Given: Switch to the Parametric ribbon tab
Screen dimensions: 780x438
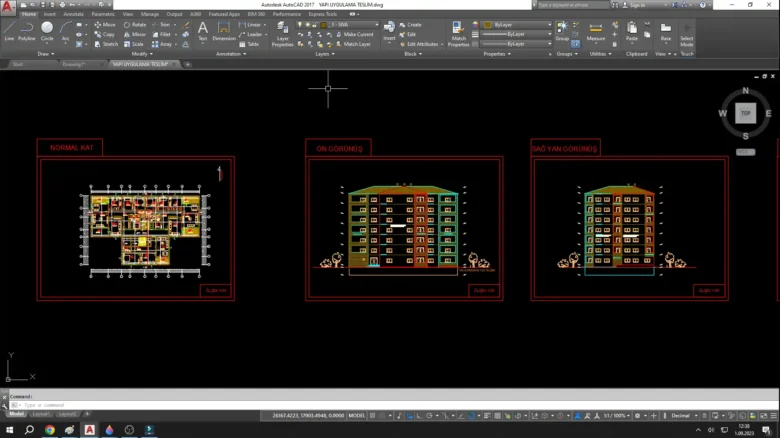Looking at the screenshot, I should pos(103,14).
